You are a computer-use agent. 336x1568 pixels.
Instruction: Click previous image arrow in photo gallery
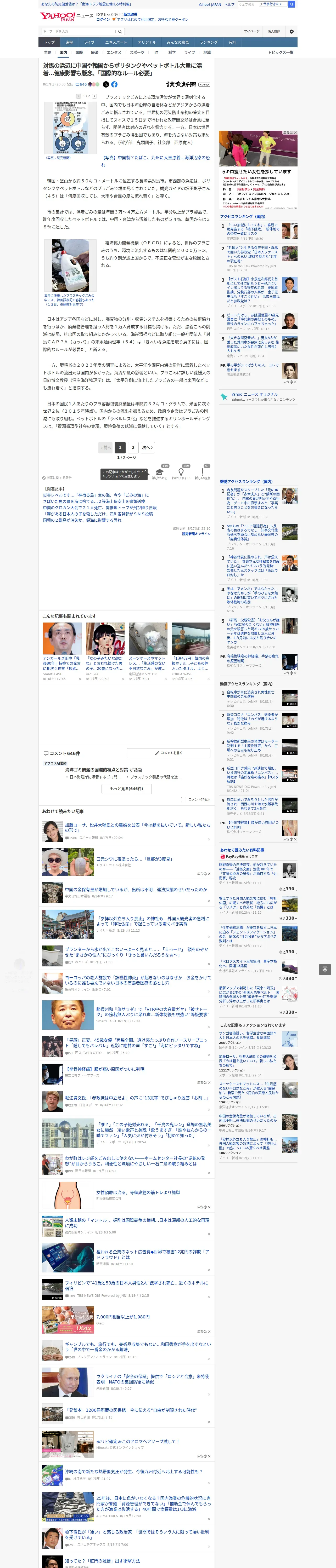[79, 96]
